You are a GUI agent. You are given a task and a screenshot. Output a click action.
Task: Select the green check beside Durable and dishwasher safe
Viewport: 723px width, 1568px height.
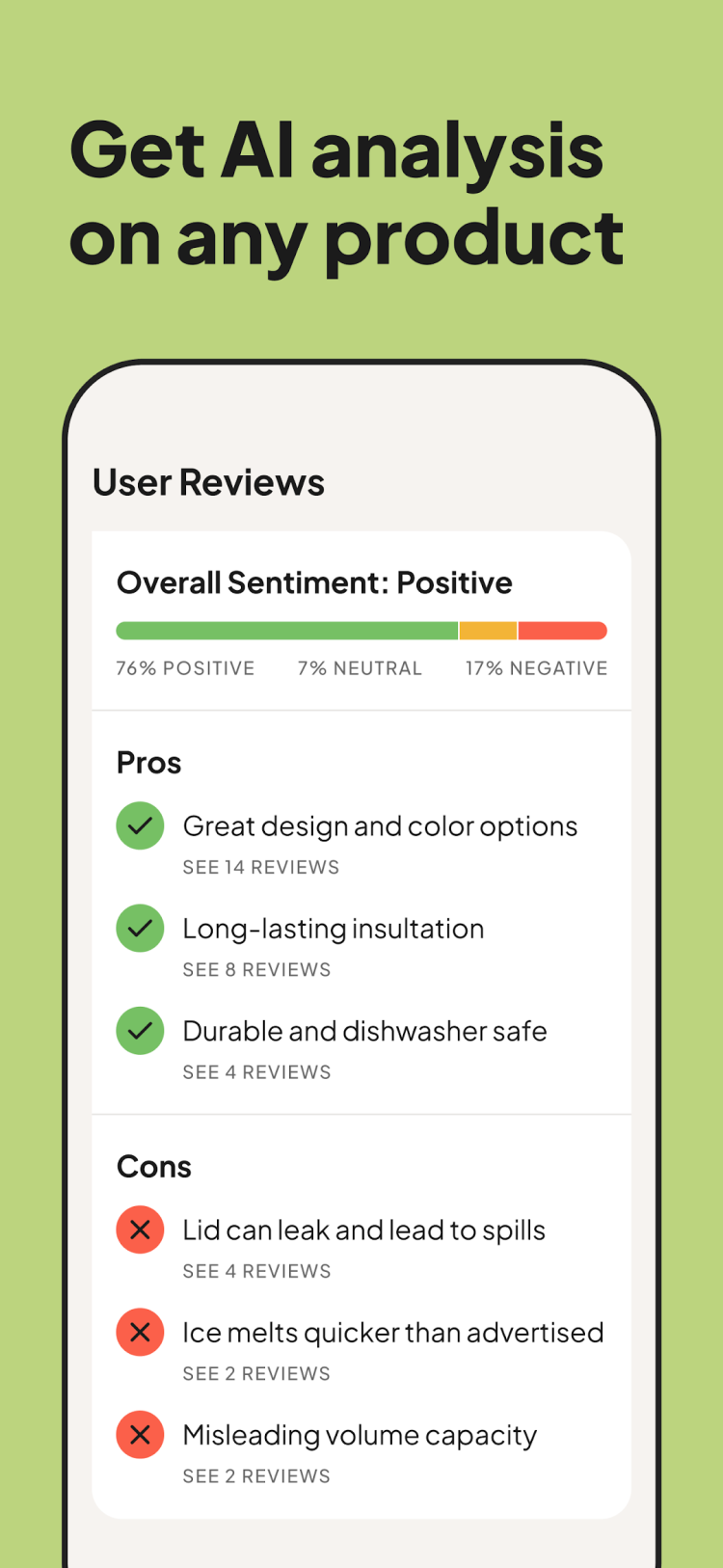pyautogui.click(x=140, y=1031)
